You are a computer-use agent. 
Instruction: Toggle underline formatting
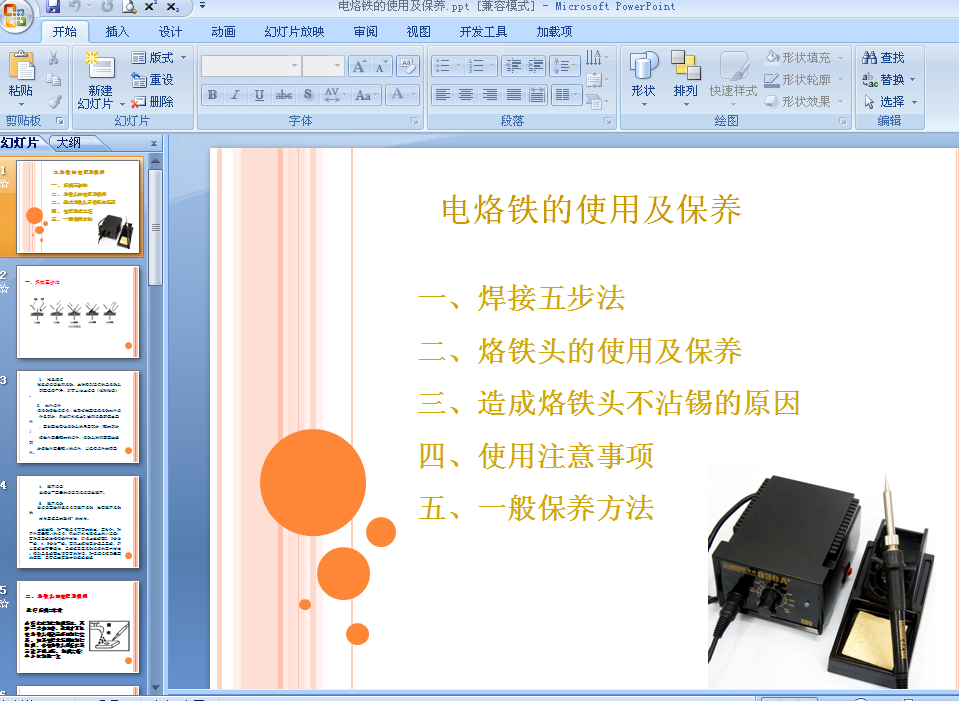click(x=259, y=95)
